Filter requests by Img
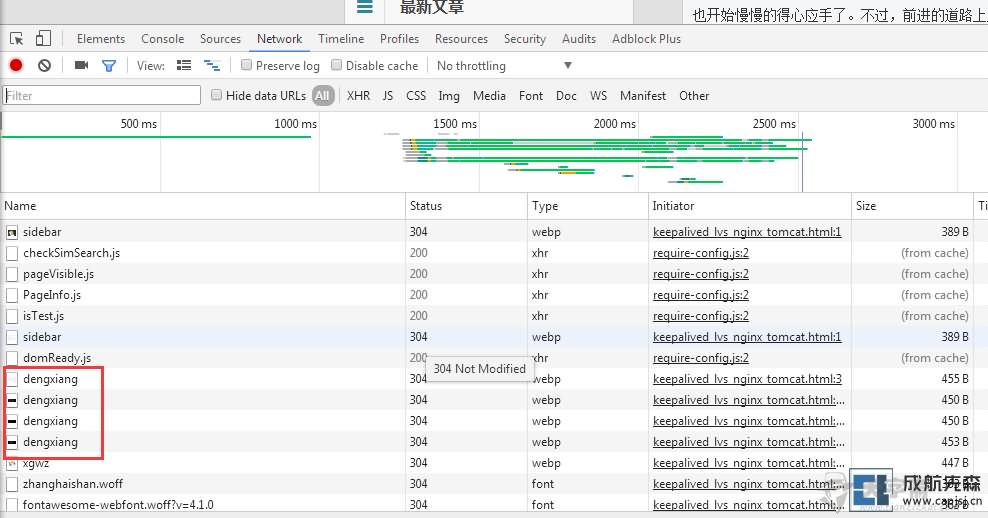Image resolution: width=988 pixels, height=518 pixels. coord(449,96)
